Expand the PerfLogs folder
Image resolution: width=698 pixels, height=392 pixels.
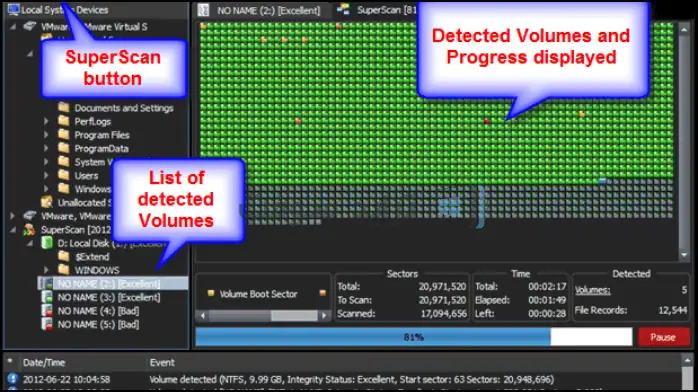tap(46, 121)
